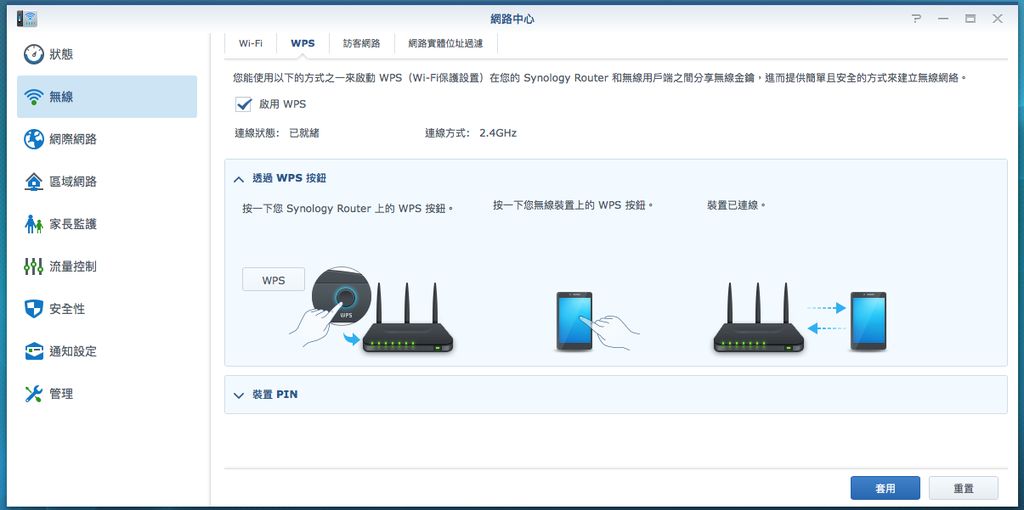Click the 管理 sidebar label
Image resolution: width=1024 pixels, height=510 pixels.
coord(61,394)
